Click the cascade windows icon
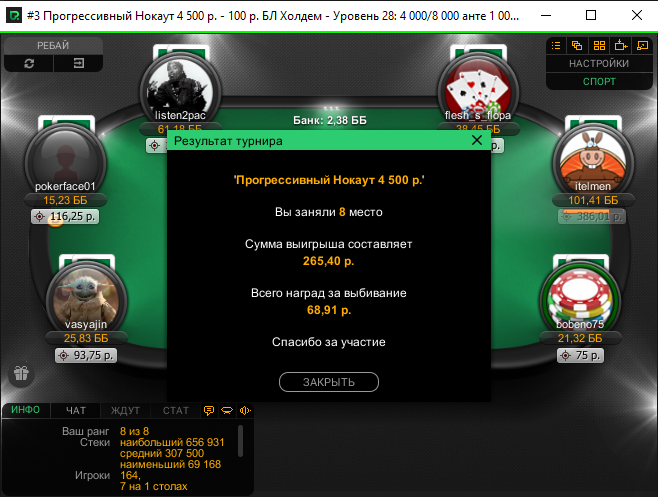 click(577, 46)
